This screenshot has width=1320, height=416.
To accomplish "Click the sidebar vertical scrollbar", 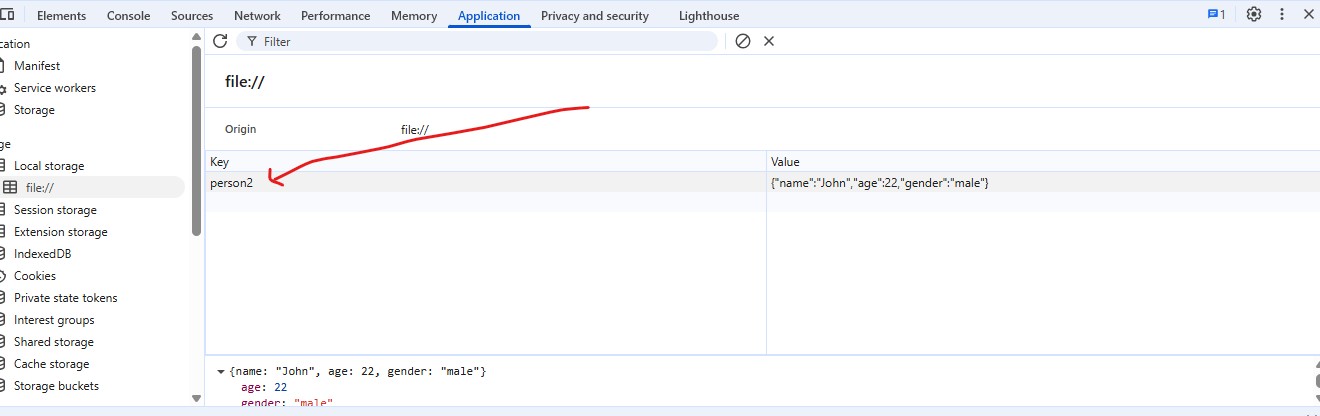I will (x=196, y=140).
